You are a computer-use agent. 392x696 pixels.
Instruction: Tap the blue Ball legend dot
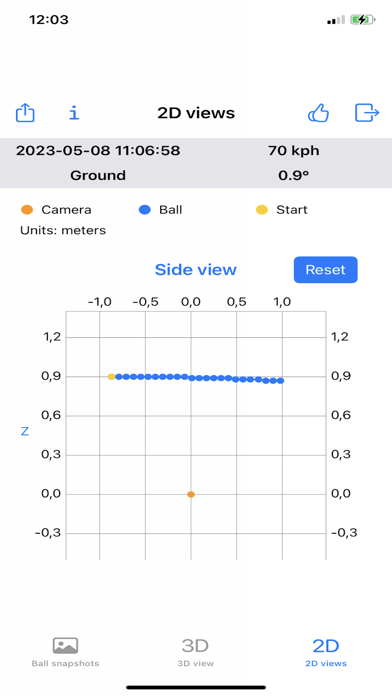[145, 210]
